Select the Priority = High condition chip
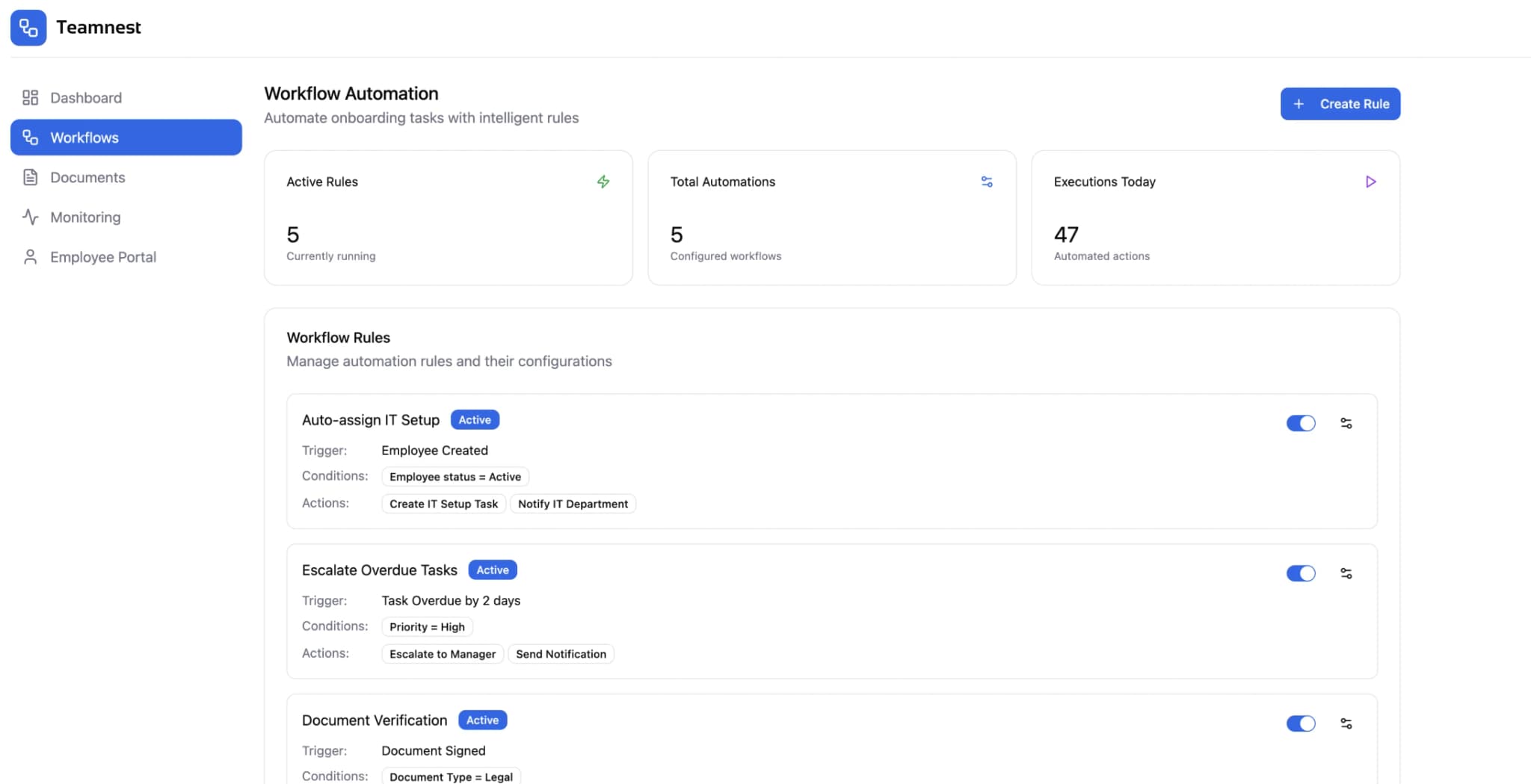This screenshot has height=784, width=1531. coord(427,626)
